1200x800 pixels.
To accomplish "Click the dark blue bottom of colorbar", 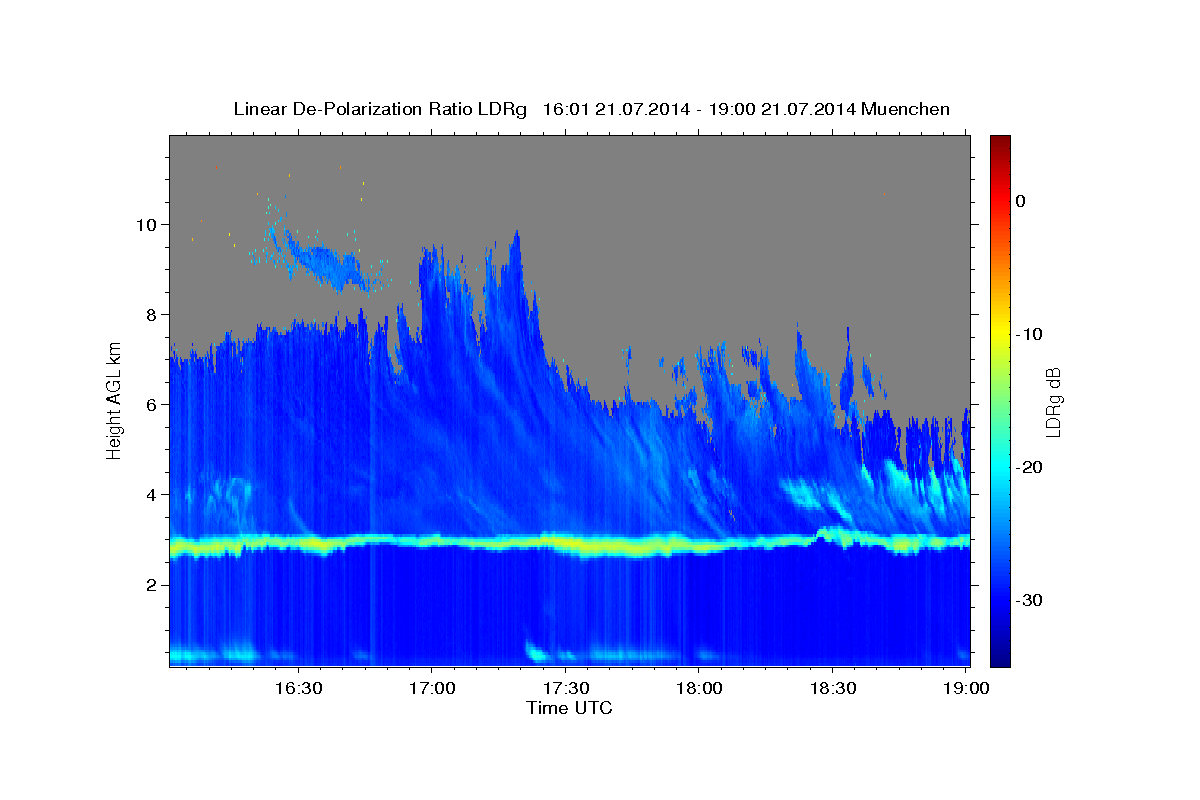I will (1000, 658).
